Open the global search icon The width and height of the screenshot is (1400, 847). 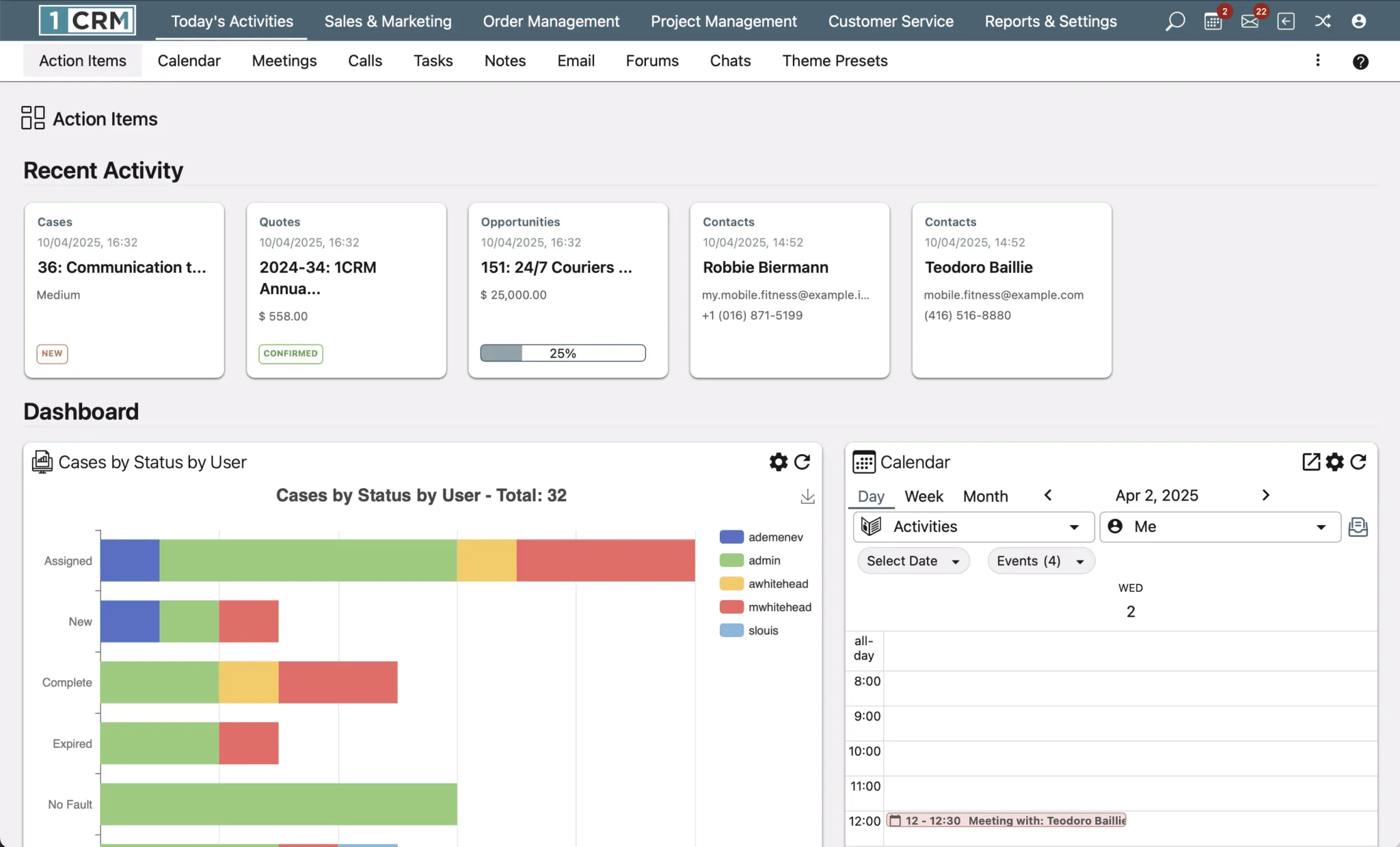pyautogui.click(x=1174, y=21)
